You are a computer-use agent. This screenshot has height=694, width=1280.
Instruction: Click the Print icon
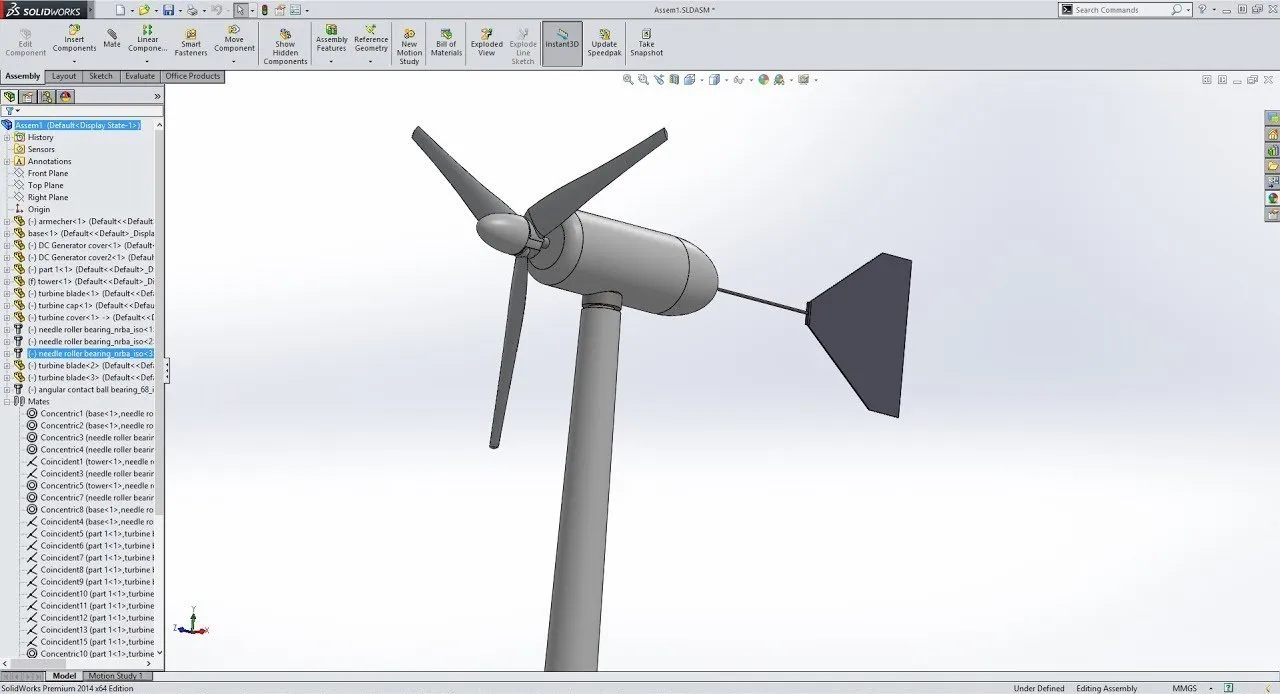[192, 10]
